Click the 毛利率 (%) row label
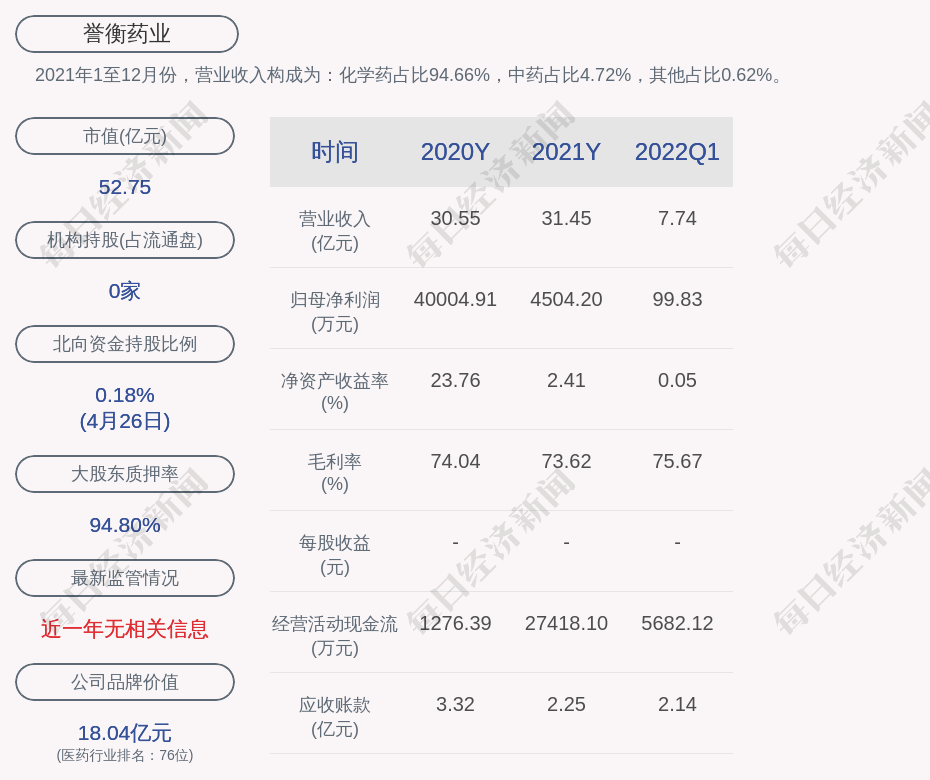The height and width of the screenshot is (780, 930). (335, 473)
